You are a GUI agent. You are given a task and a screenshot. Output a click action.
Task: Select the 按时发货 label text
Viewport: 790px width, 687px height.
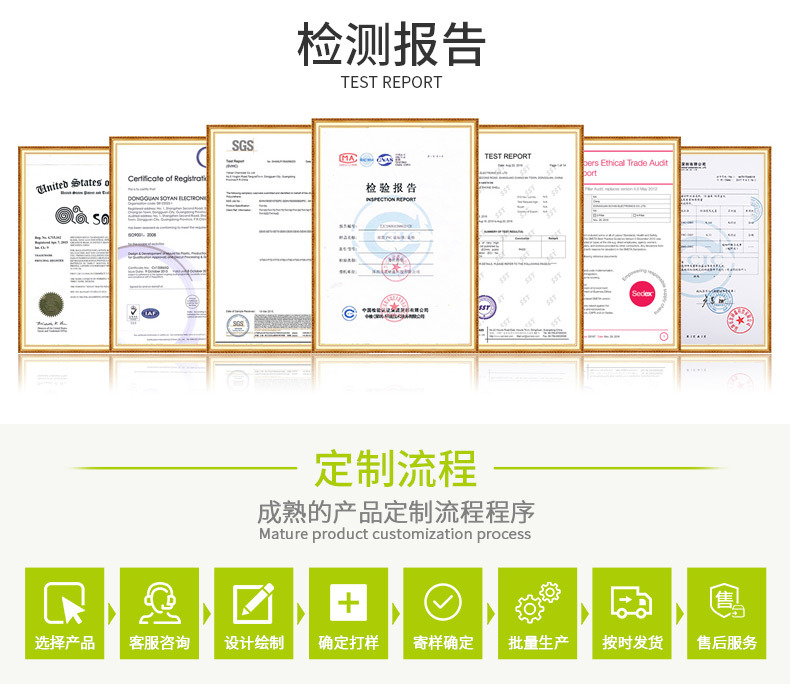[x=632, y=643]
